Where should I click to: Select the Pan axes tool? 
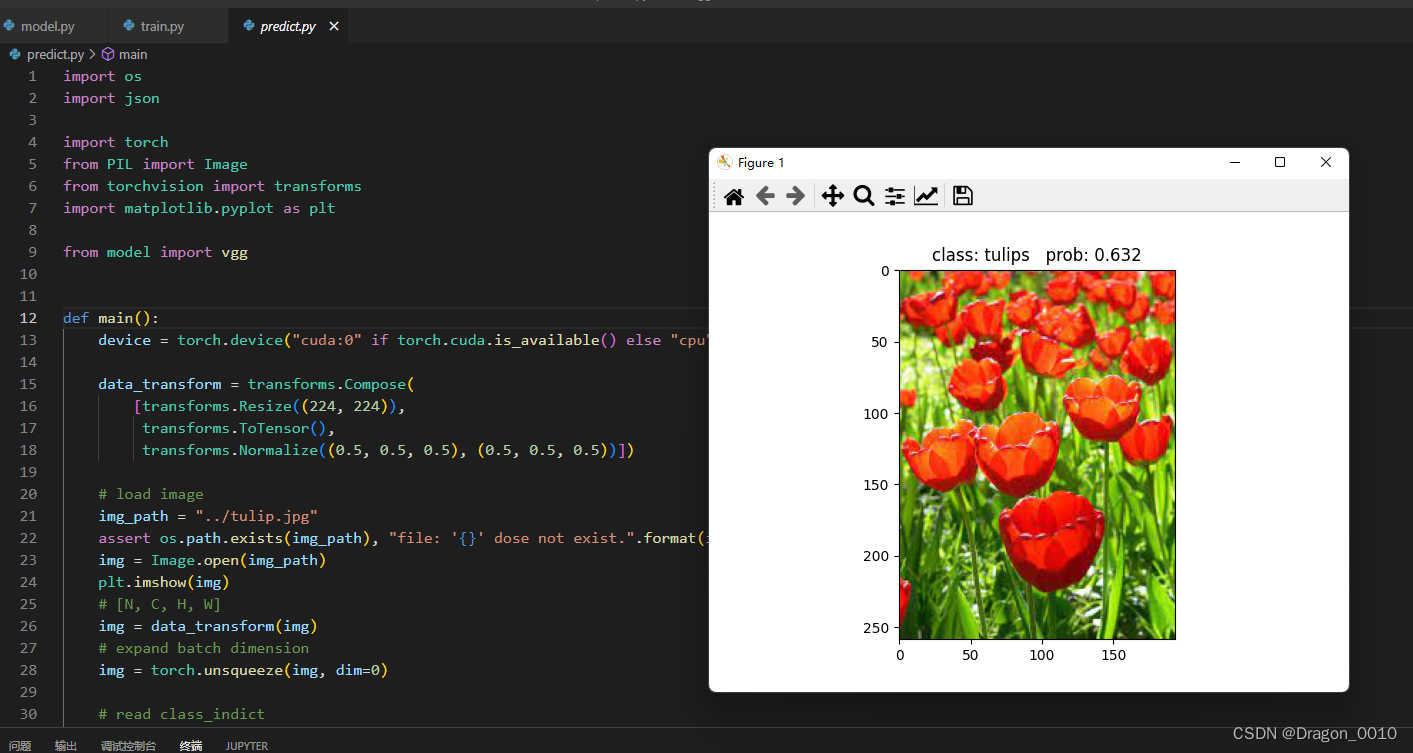pos(833,196)
